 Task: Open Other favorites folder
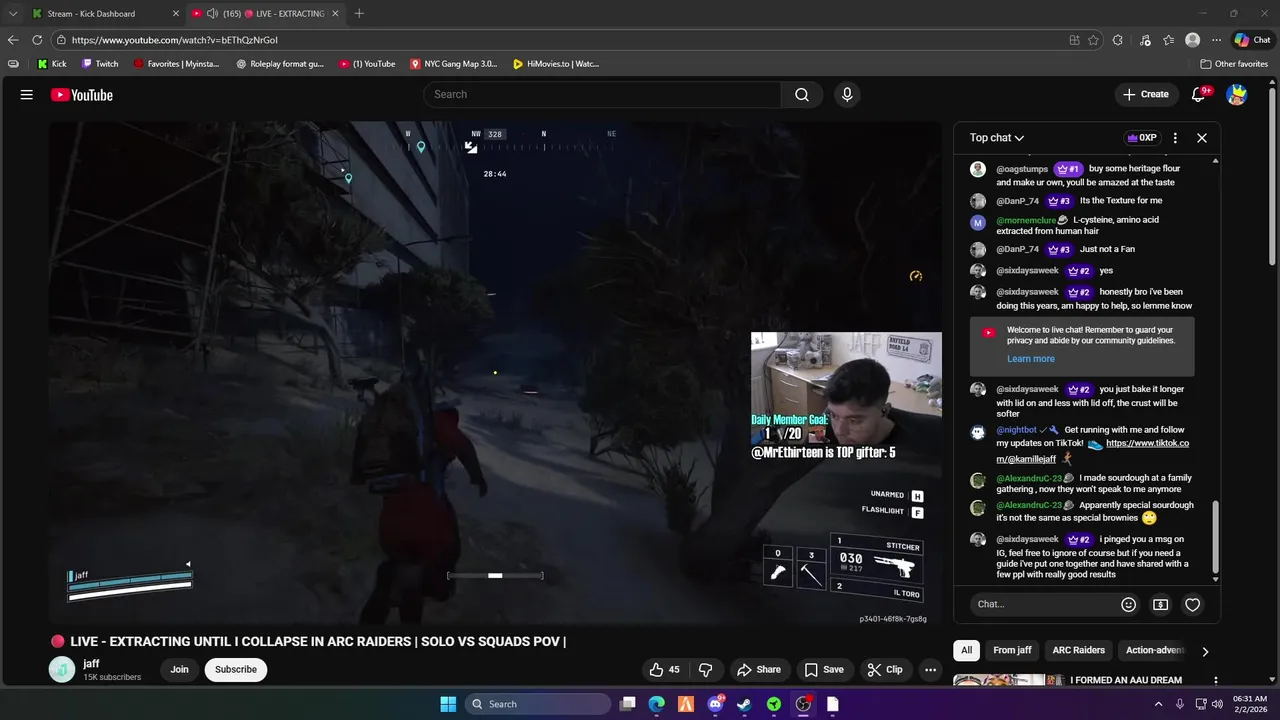1234,64
